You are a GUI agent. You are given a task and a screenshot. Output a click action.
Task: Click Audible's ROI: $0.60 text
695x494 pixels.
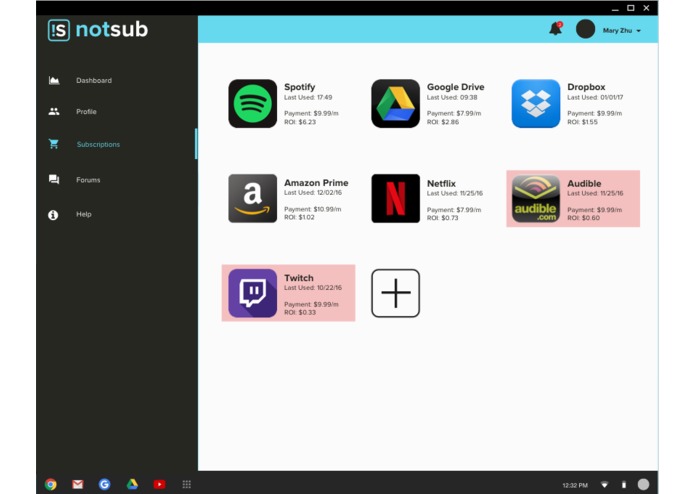pyautogui.click(x=583, y=218)
